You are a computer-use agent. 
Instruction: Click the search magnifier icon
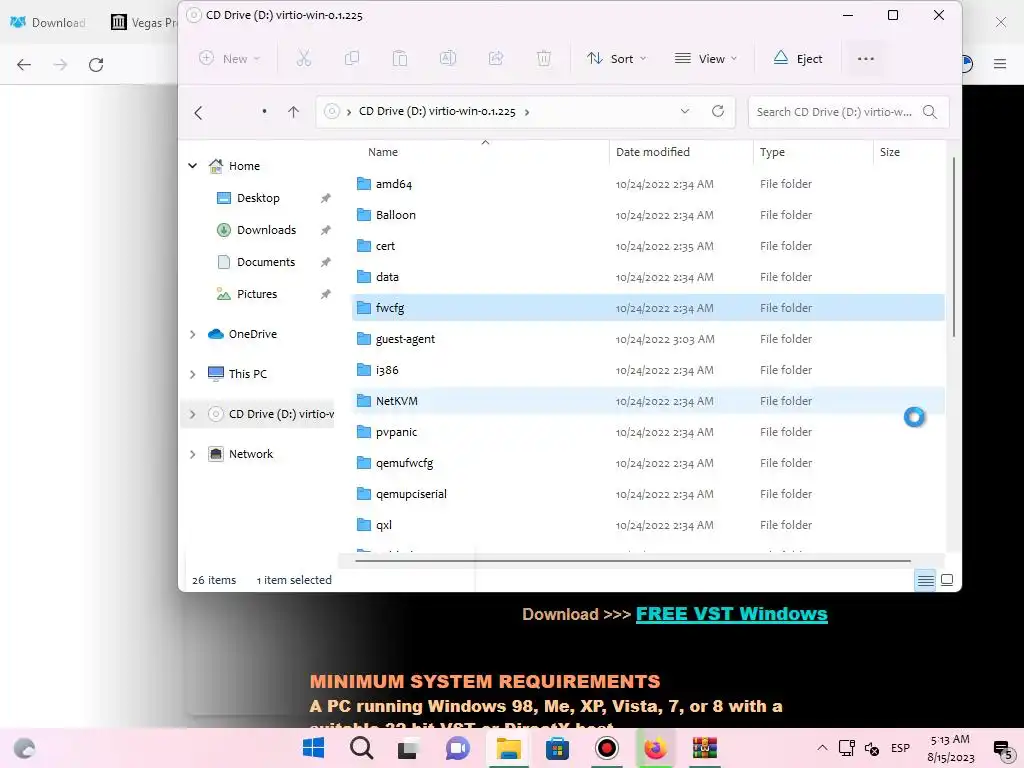930,112
